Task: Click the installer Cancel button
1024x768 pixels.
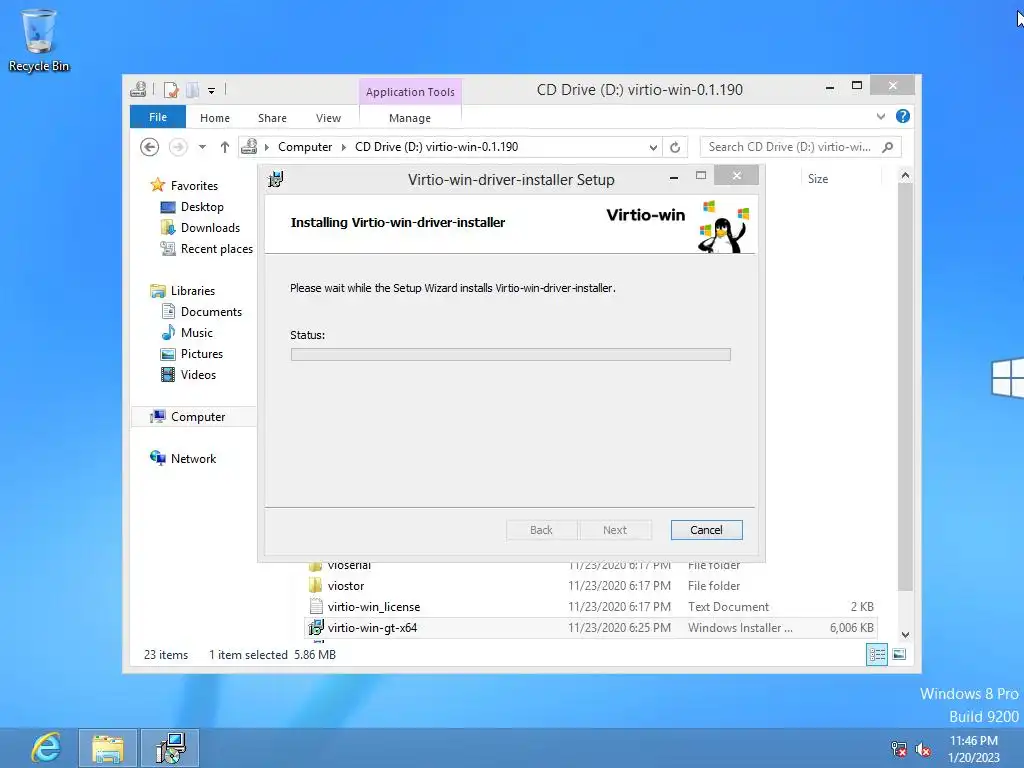Action: pos(706,530)
